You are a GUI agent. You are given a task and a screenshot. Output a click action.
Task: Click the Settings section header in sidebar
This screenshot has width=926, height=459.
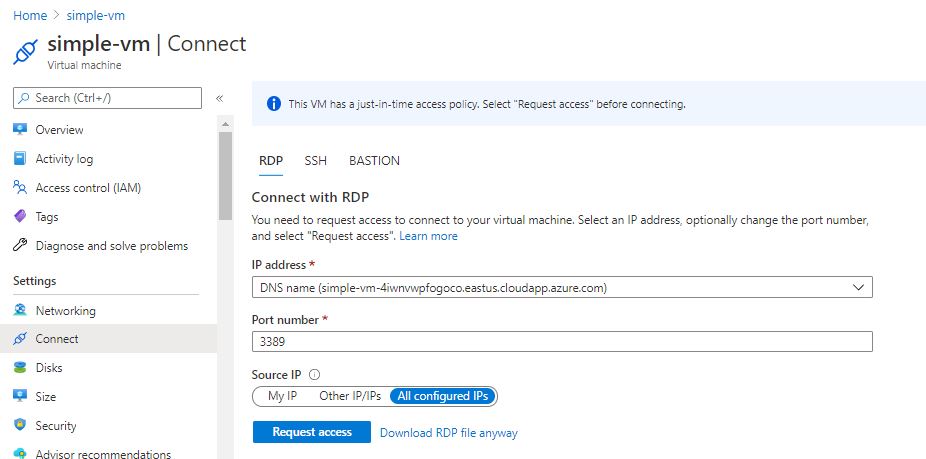point(35,281)
